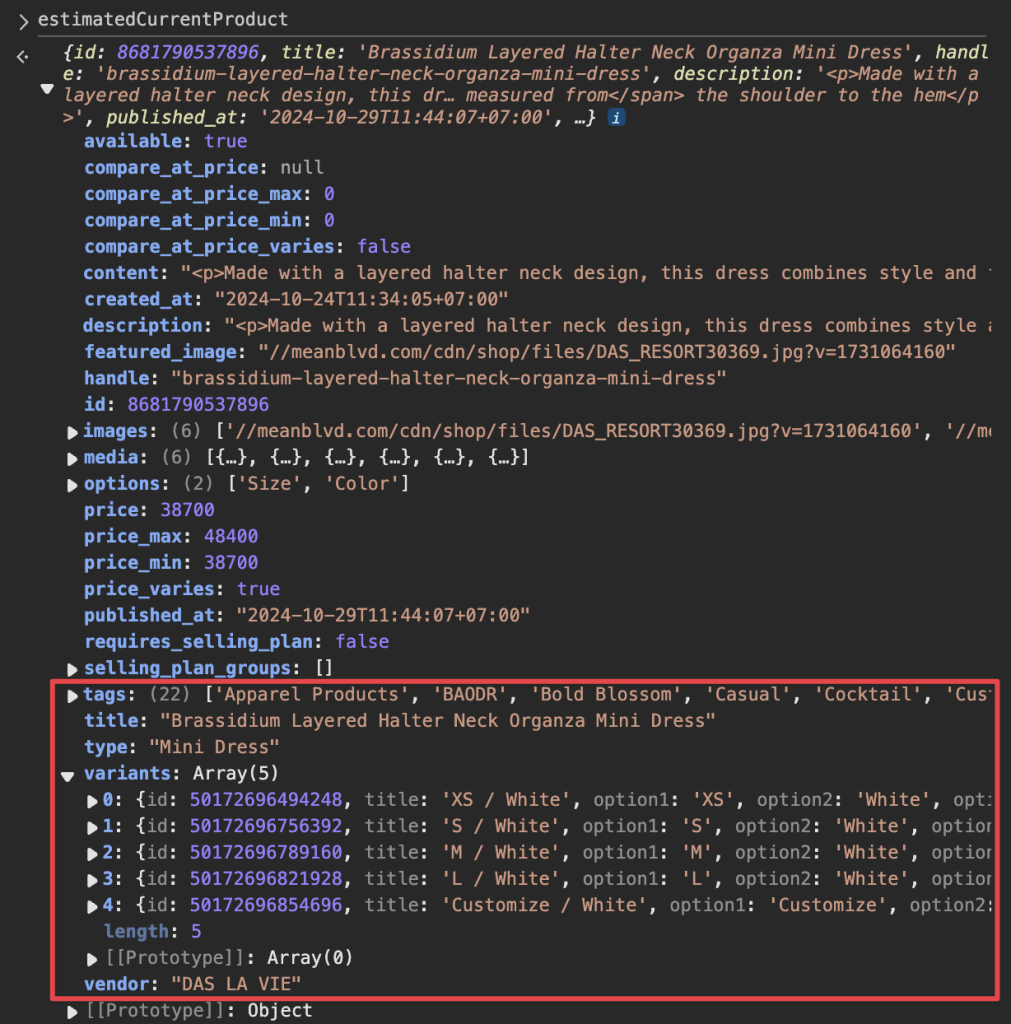Expand variant 1 'S / White'
The image size is (1011, 1024).
click(x=92, y=827)
